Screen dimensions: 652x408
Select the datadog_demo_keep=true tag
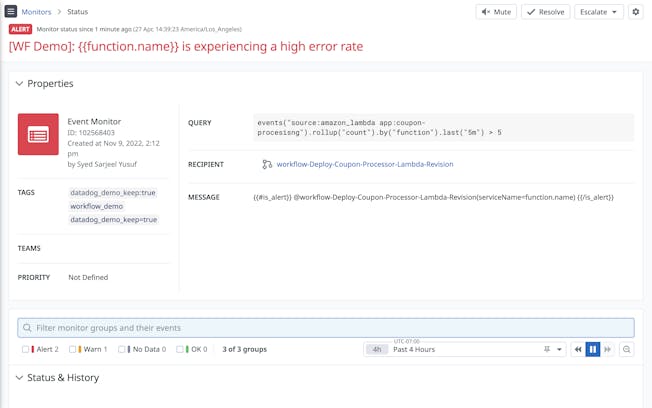pyautogui.click(x=114, y=220)
